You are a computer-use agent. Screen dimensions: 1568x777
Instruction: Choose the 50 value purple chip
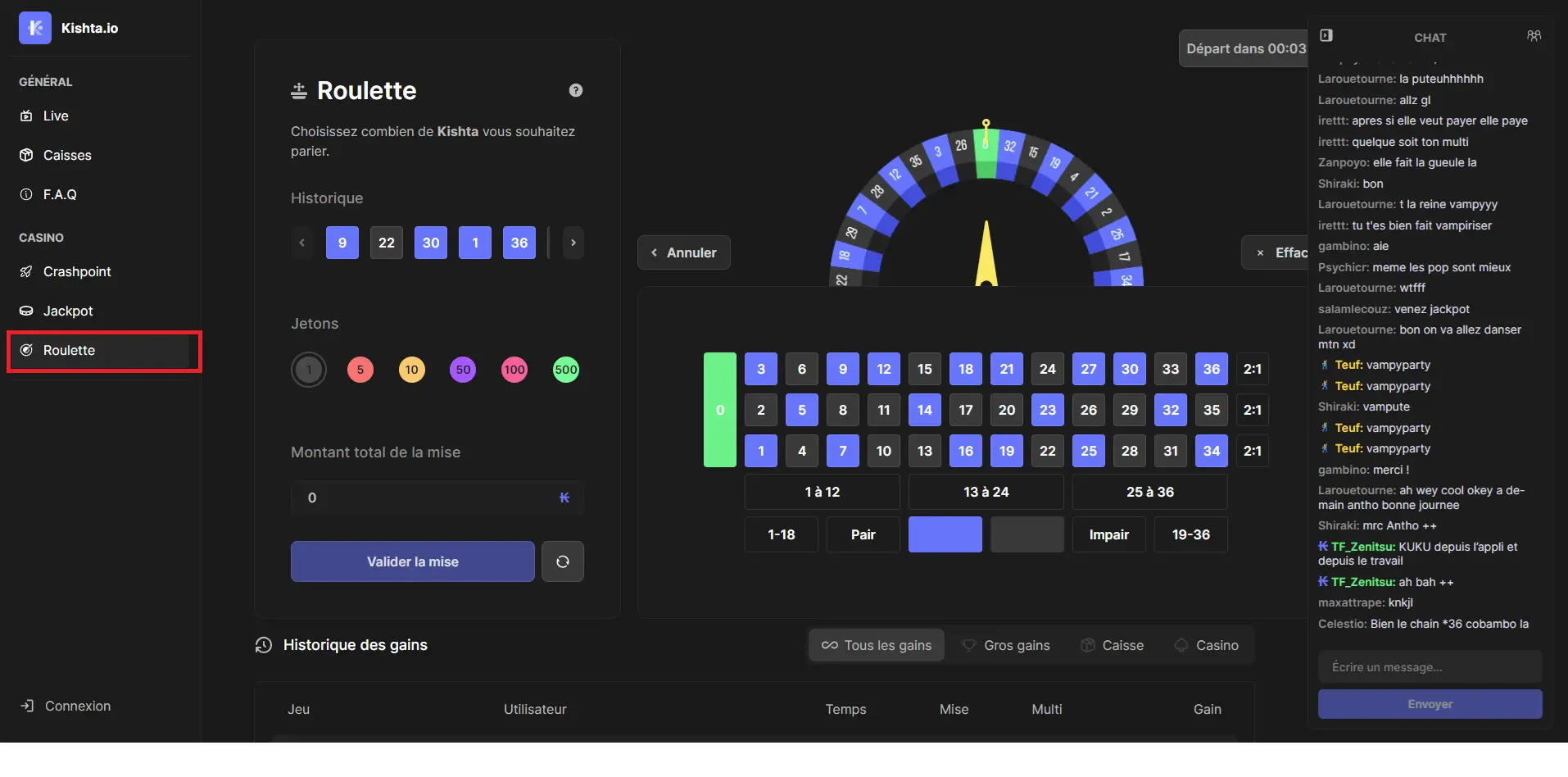tap(463, 370)
